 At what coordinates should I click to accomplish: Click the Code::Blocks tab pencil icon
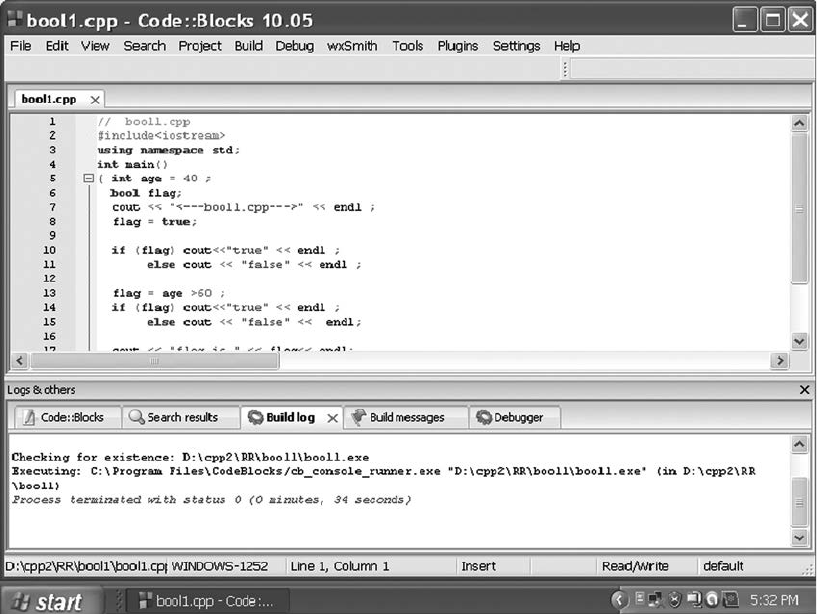point(29,417)
